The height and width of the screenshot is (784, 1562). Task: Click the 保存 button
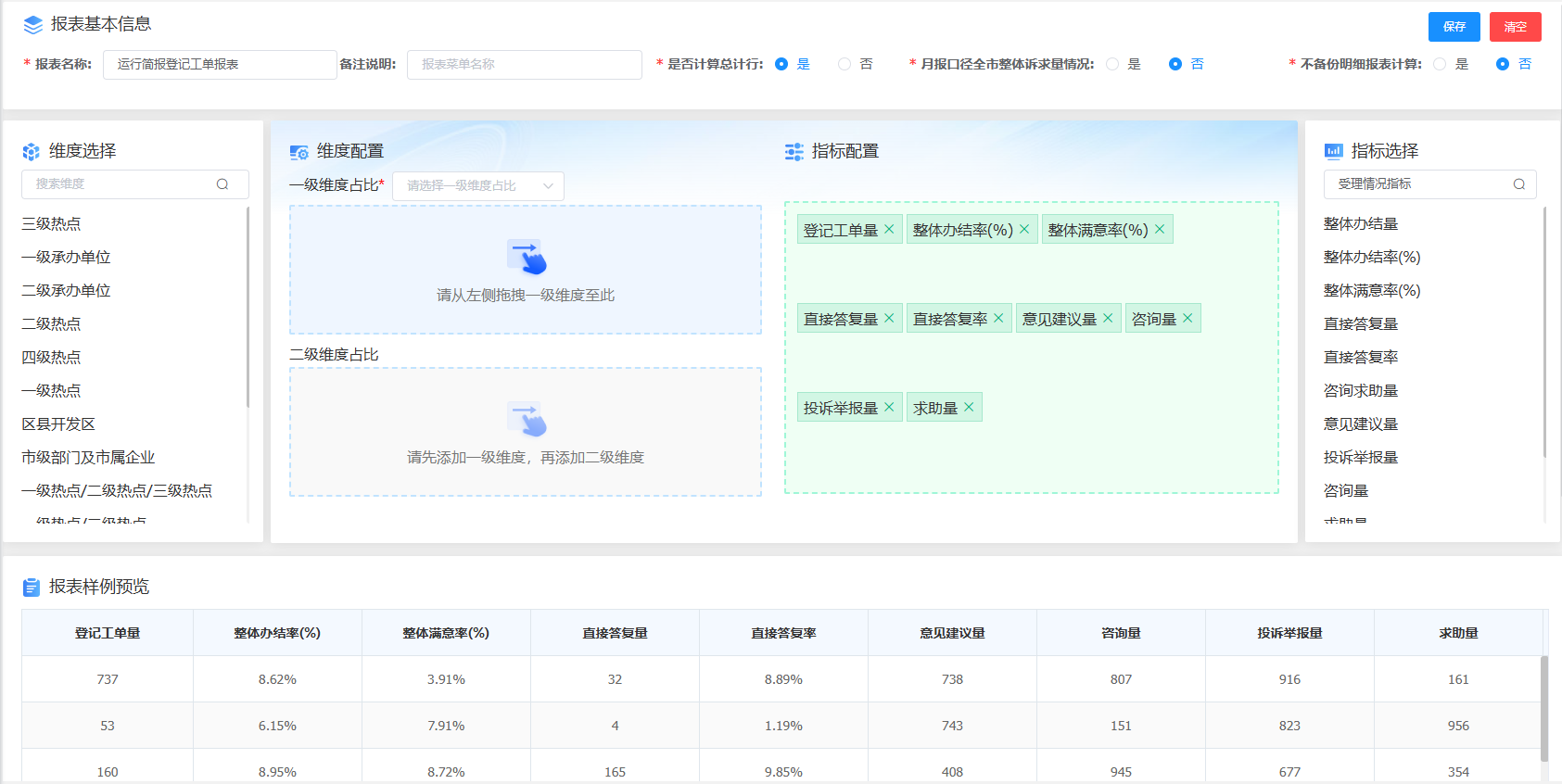tap(1454, 27)
